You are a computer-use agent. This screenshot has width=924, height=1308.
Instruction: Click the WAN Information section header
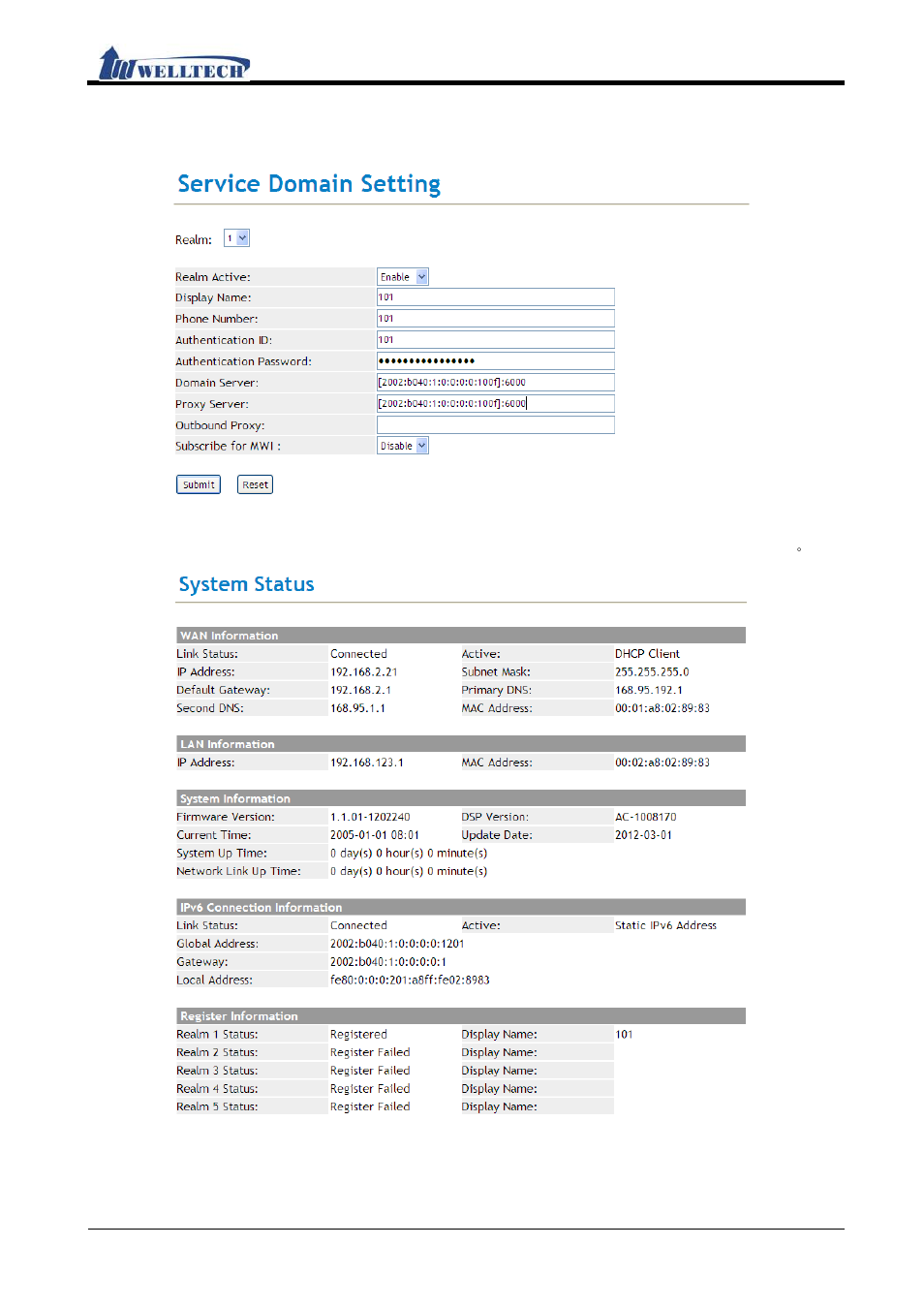click(461, 636)
